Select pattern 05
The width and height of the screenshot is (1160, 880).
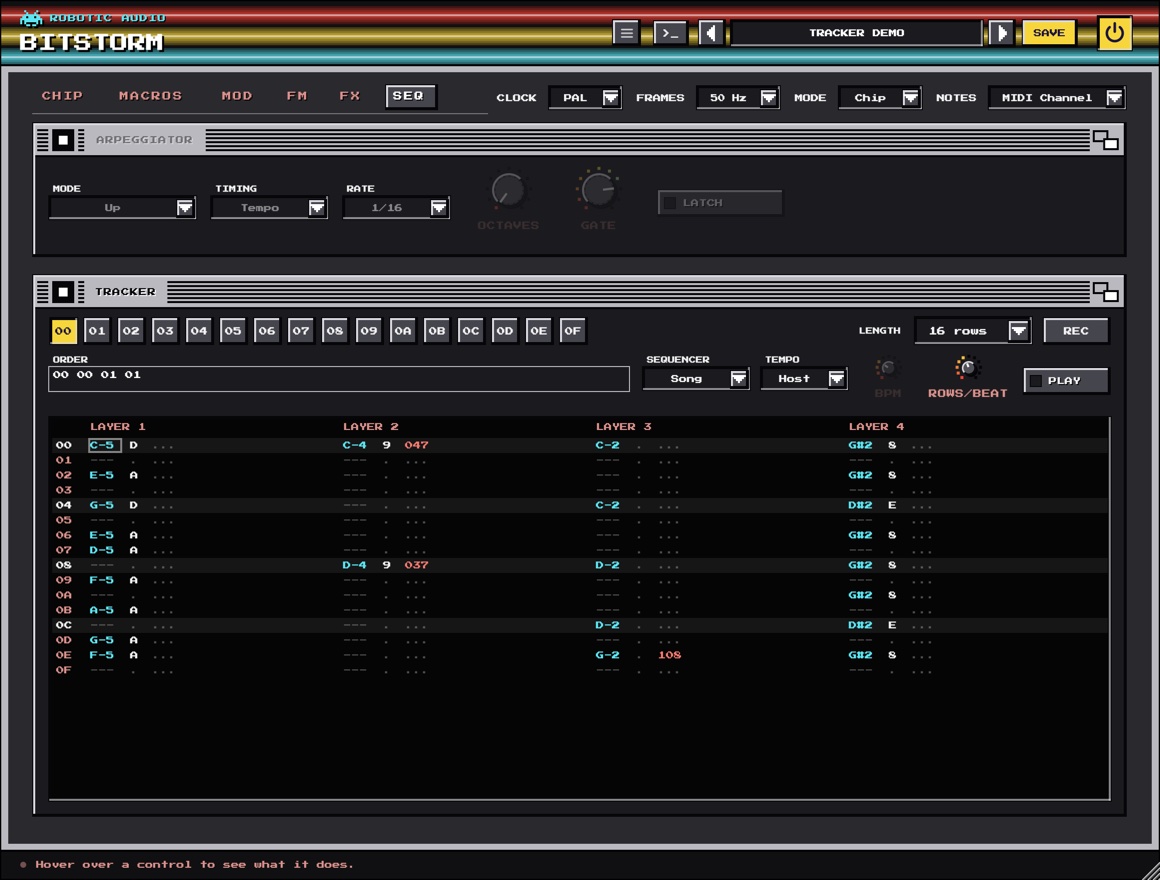click(233, 331)
